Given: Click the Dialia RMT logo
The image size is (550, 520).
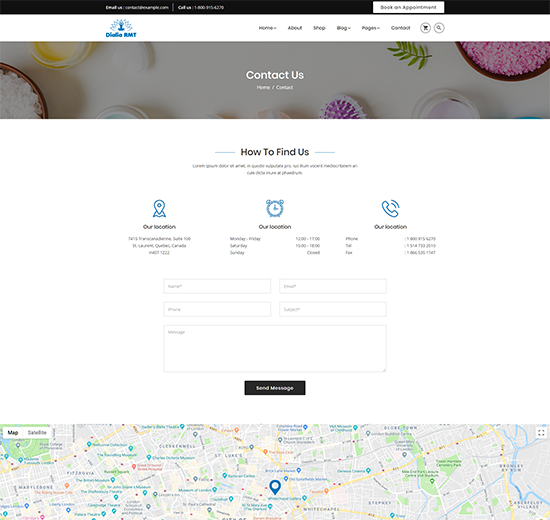Looking at the screenshot, I should (x=121, y=28).
